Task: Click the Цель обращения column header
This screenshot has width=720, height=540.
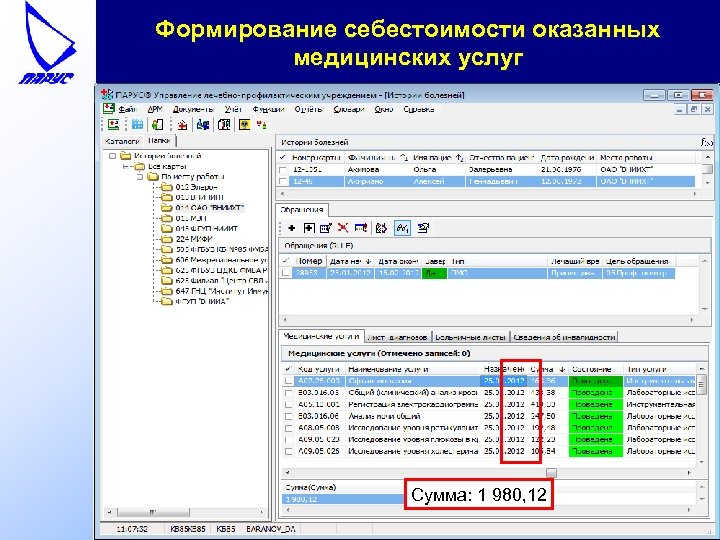Action: pos(638,261)
